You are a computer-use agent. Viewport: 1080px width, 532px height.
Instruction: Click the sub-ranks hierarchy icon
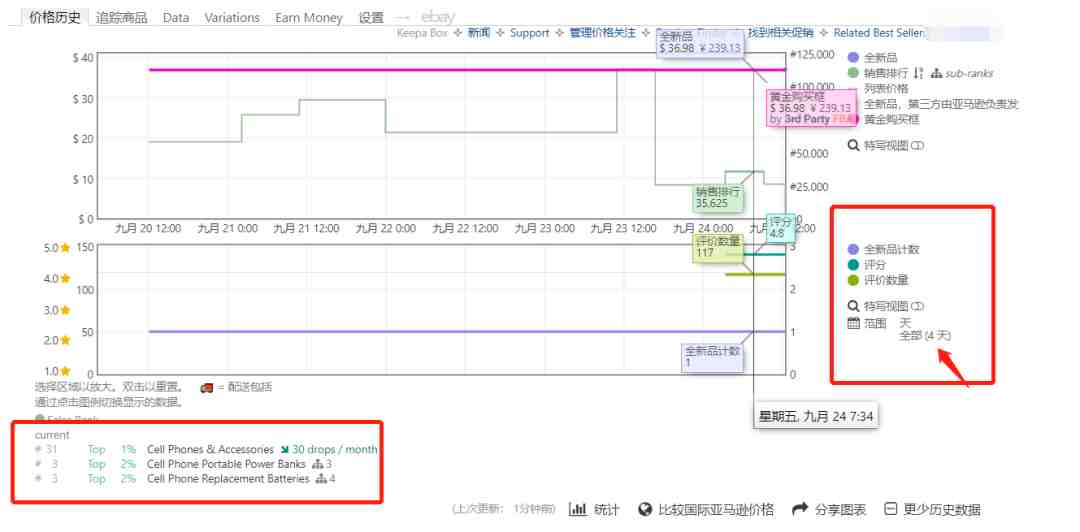click(936, 73)
